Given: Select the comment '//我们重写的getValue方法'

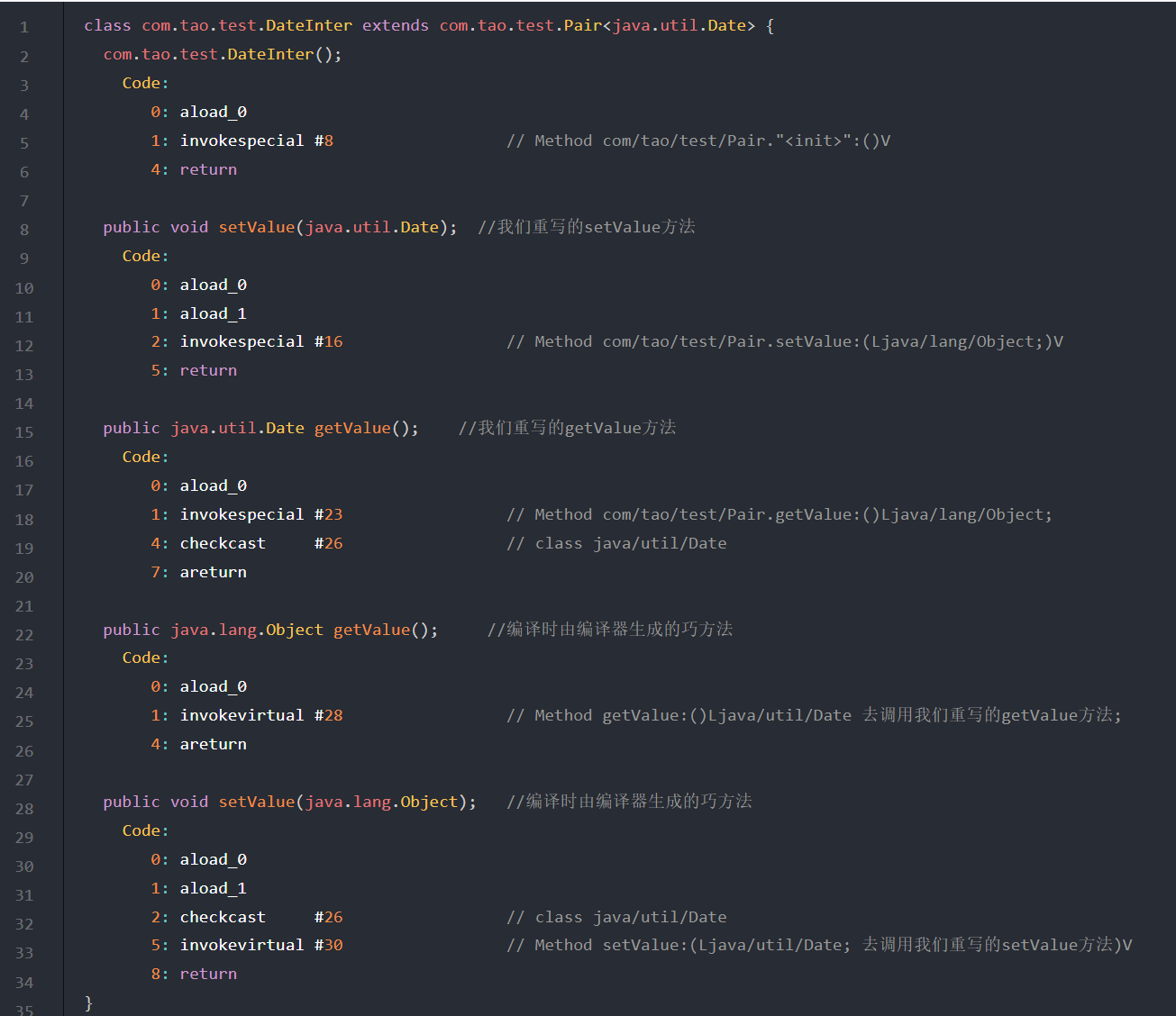Looking at the screenshot, I should [x=568, y=429].
